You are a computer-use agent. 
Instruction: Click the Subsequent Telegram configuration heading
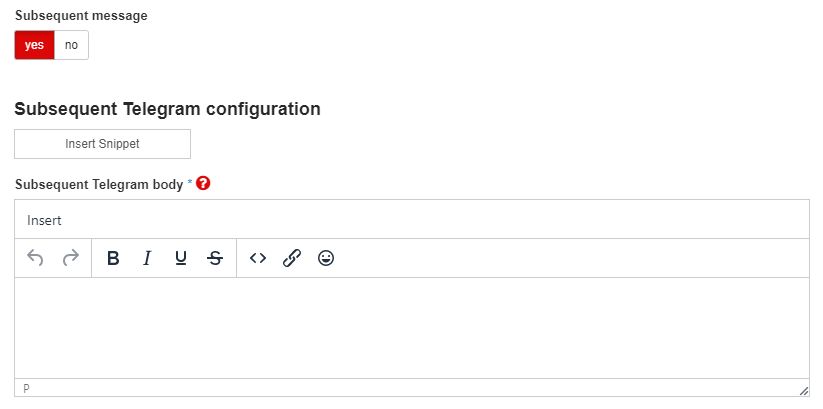[167, 109]
